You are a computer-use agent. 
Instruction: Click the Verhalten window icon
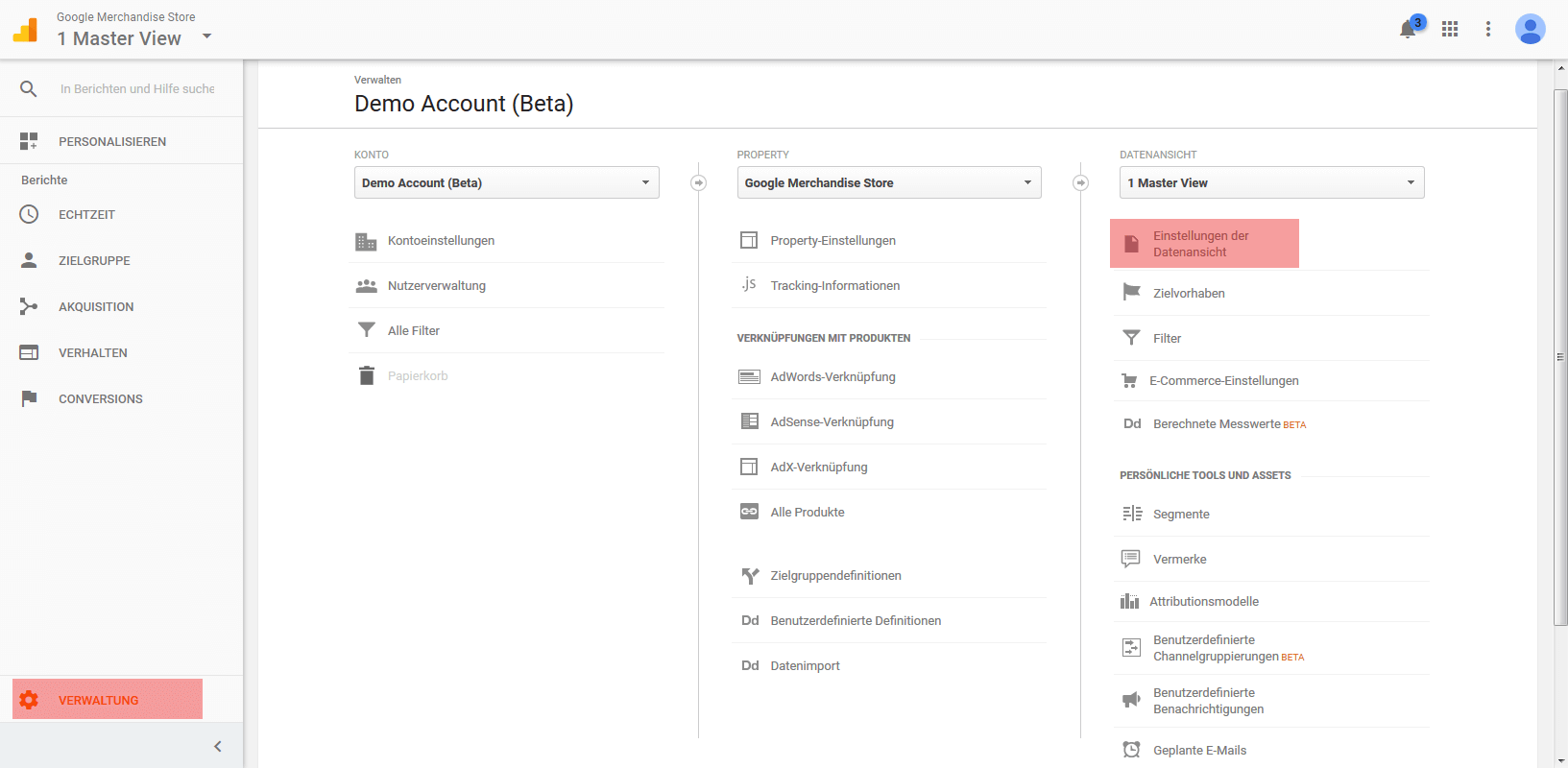pyautogui.click(x=29, y=352)
